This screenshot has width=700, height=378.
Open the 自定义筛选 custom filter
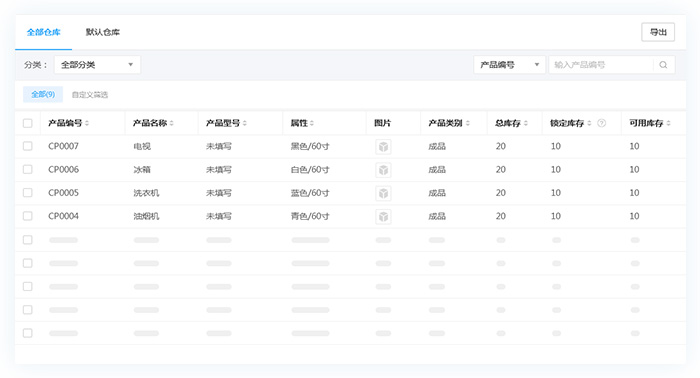[x=90, y=95]
